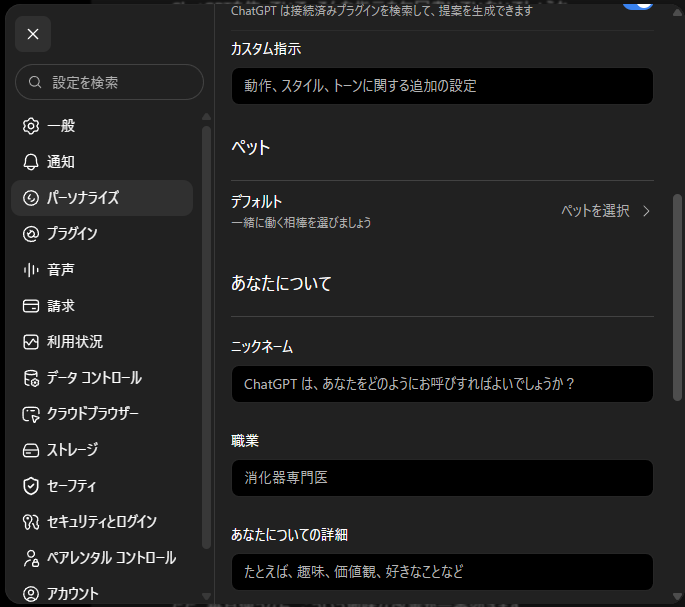Open the 通知 settings section
This screenshot has height=607, width=685.
[x=102, y=162]
